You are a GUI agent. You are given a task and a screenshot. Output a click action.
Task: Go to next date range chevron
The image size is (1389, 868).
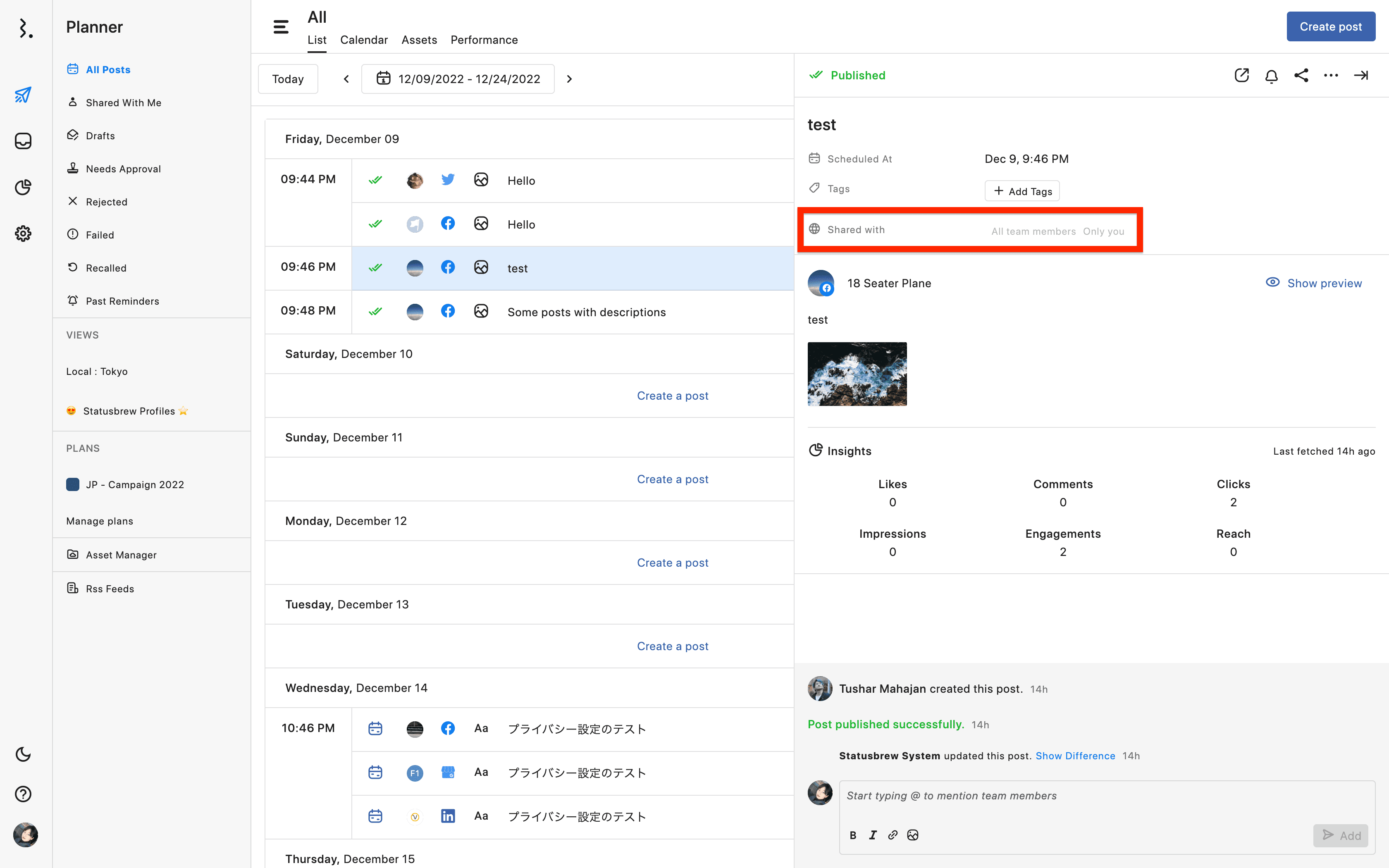569,79
